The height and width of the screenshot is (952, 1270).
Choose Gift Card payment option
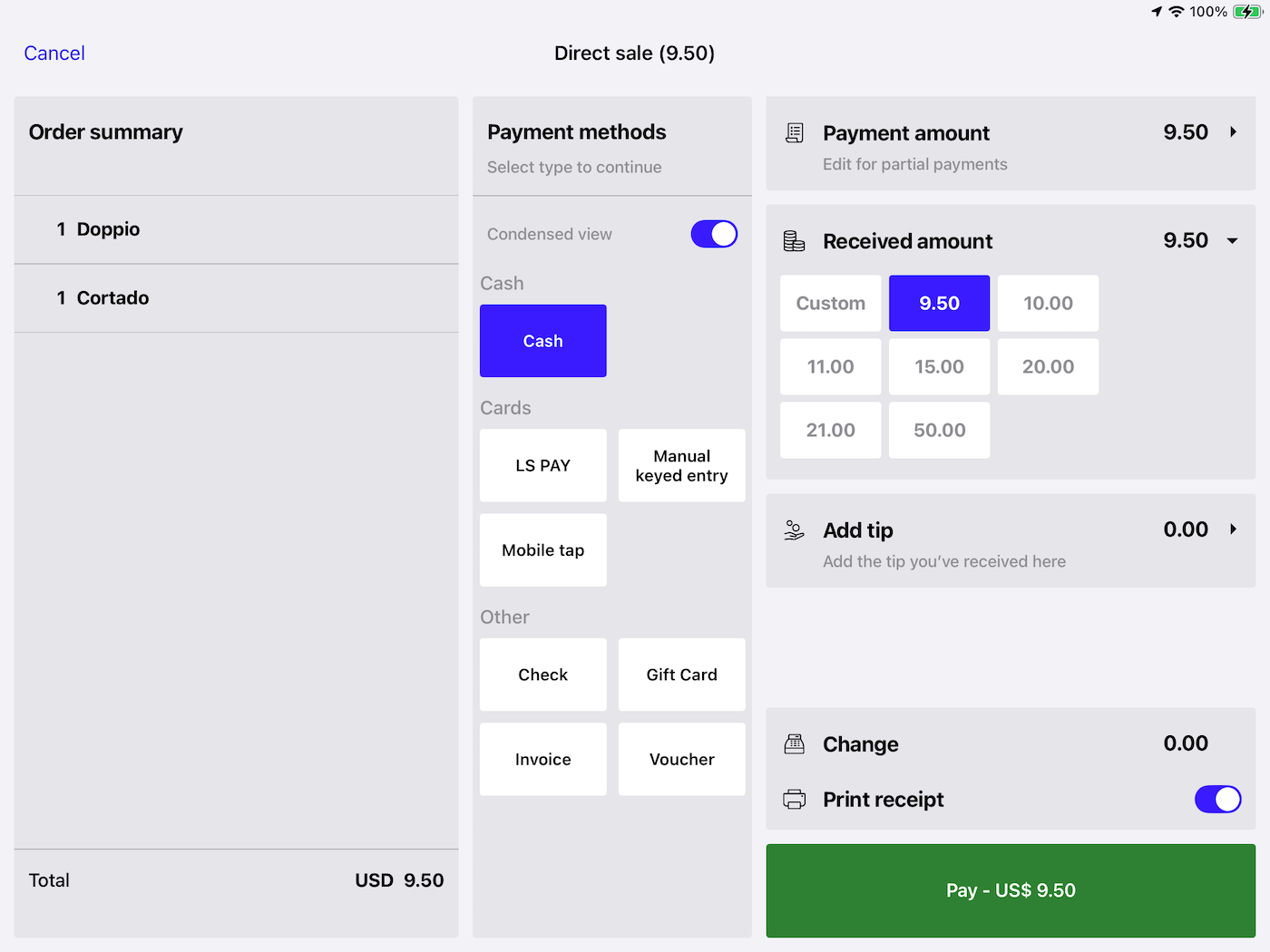pyautogui.click(x=681, y=675)
